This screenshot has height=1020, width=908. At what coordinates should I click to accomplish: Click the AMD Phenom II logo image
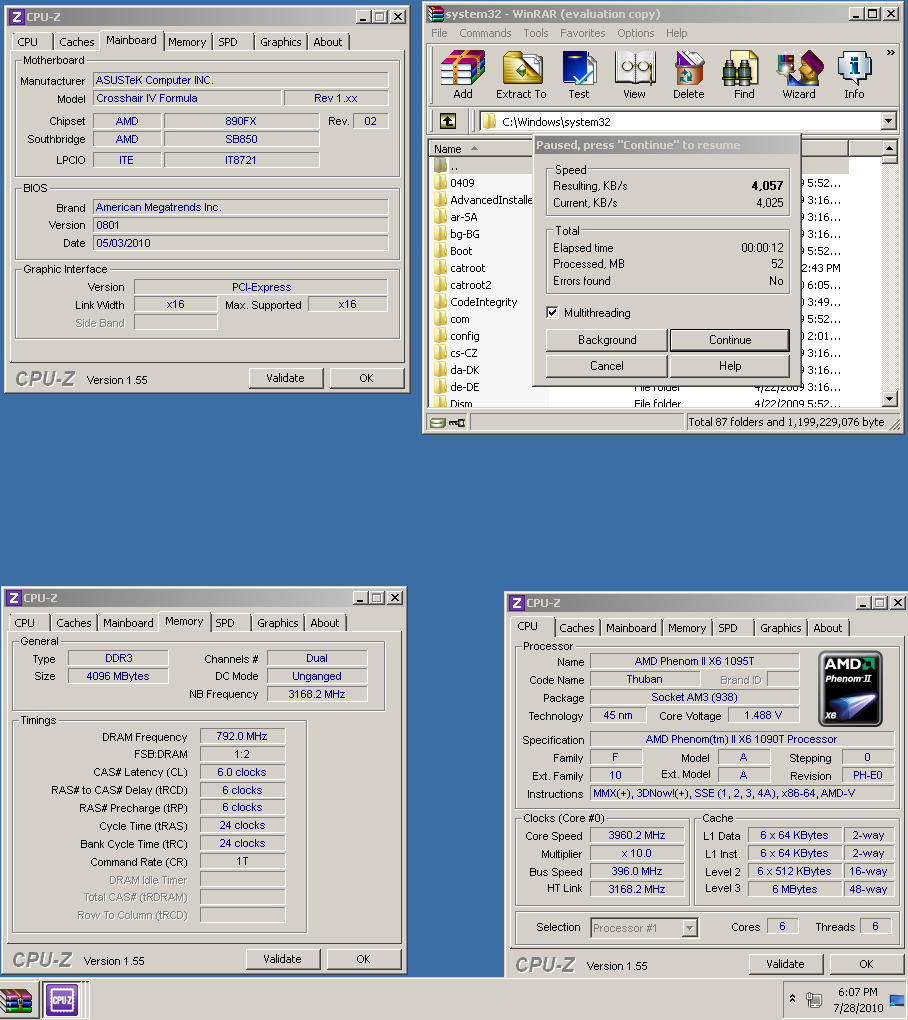pos(850,688)
